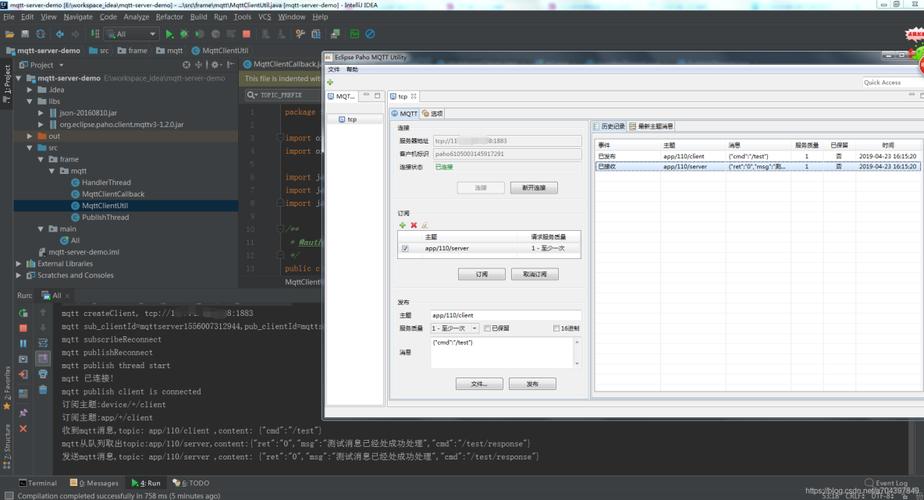Screen dimensions: 924x500
Task: Click the Rerun icon in Run panel
Action: 23,313
